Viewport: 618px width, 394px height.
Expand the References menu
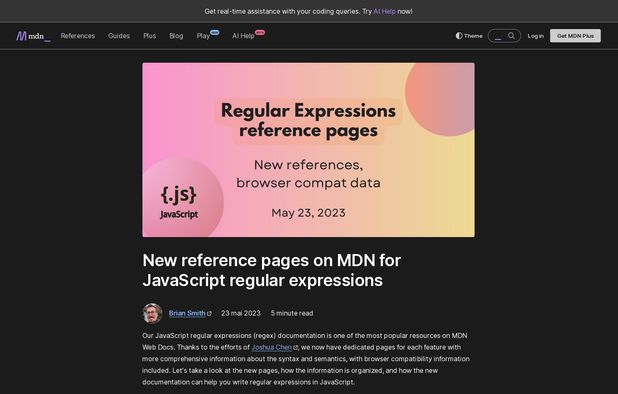(78, 36)
